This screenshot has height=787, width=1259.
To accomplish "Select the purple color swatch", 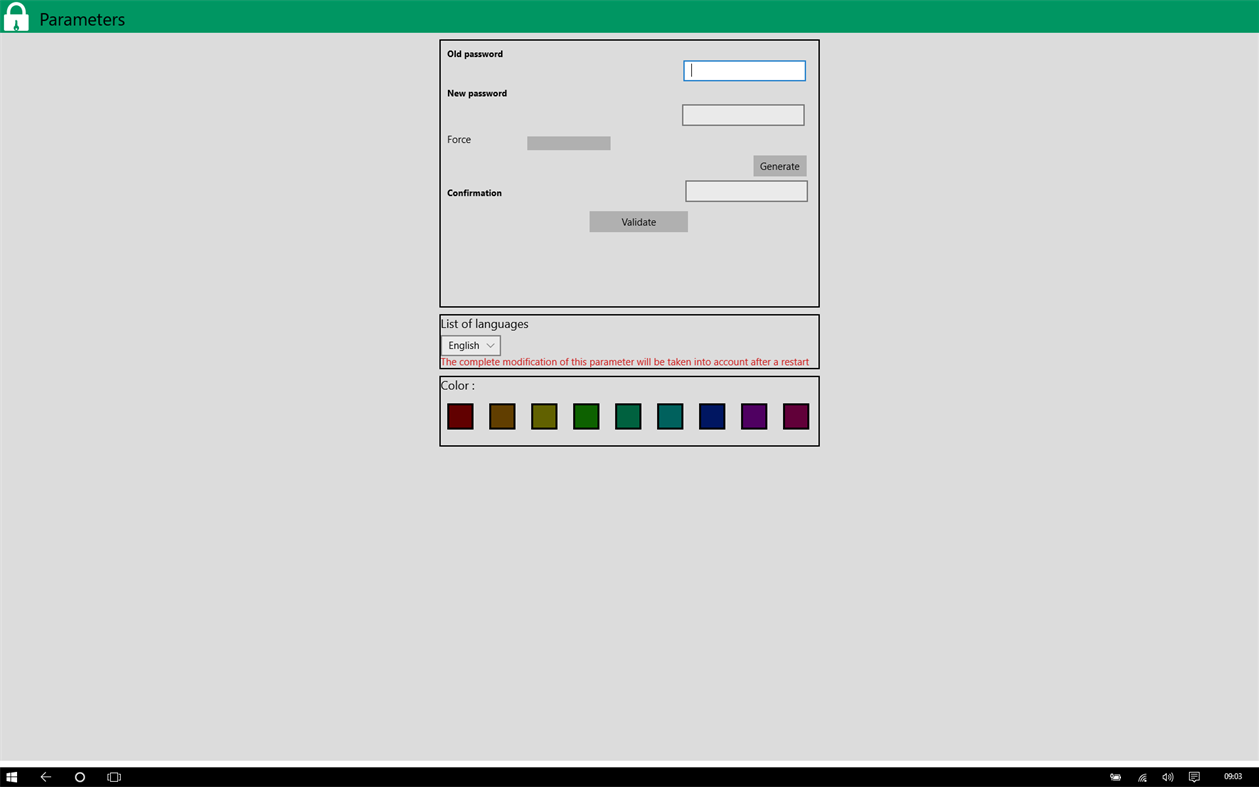I will (x=754, y=416).
